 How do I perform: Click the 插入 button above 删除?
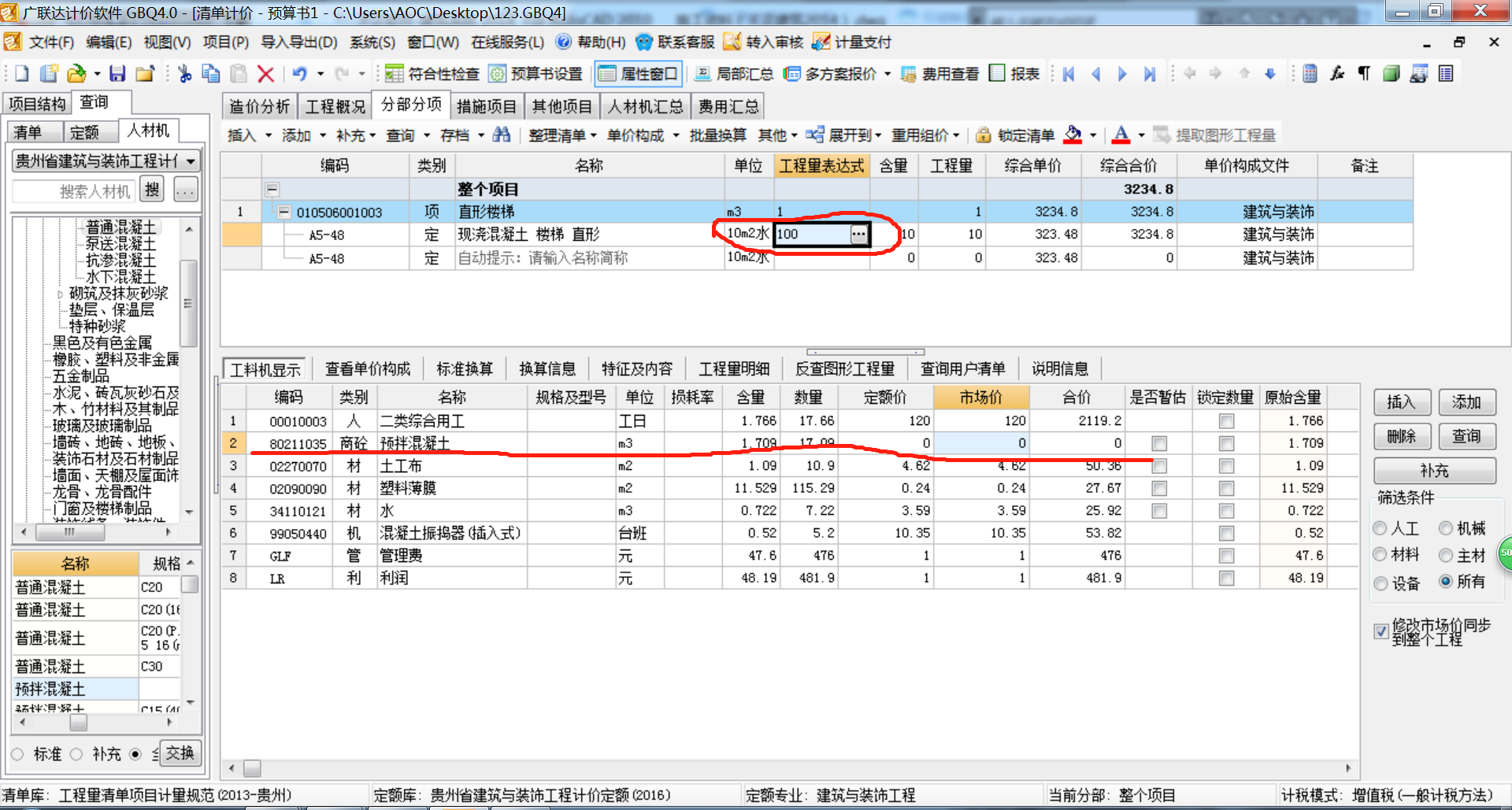pos(1402,402)
